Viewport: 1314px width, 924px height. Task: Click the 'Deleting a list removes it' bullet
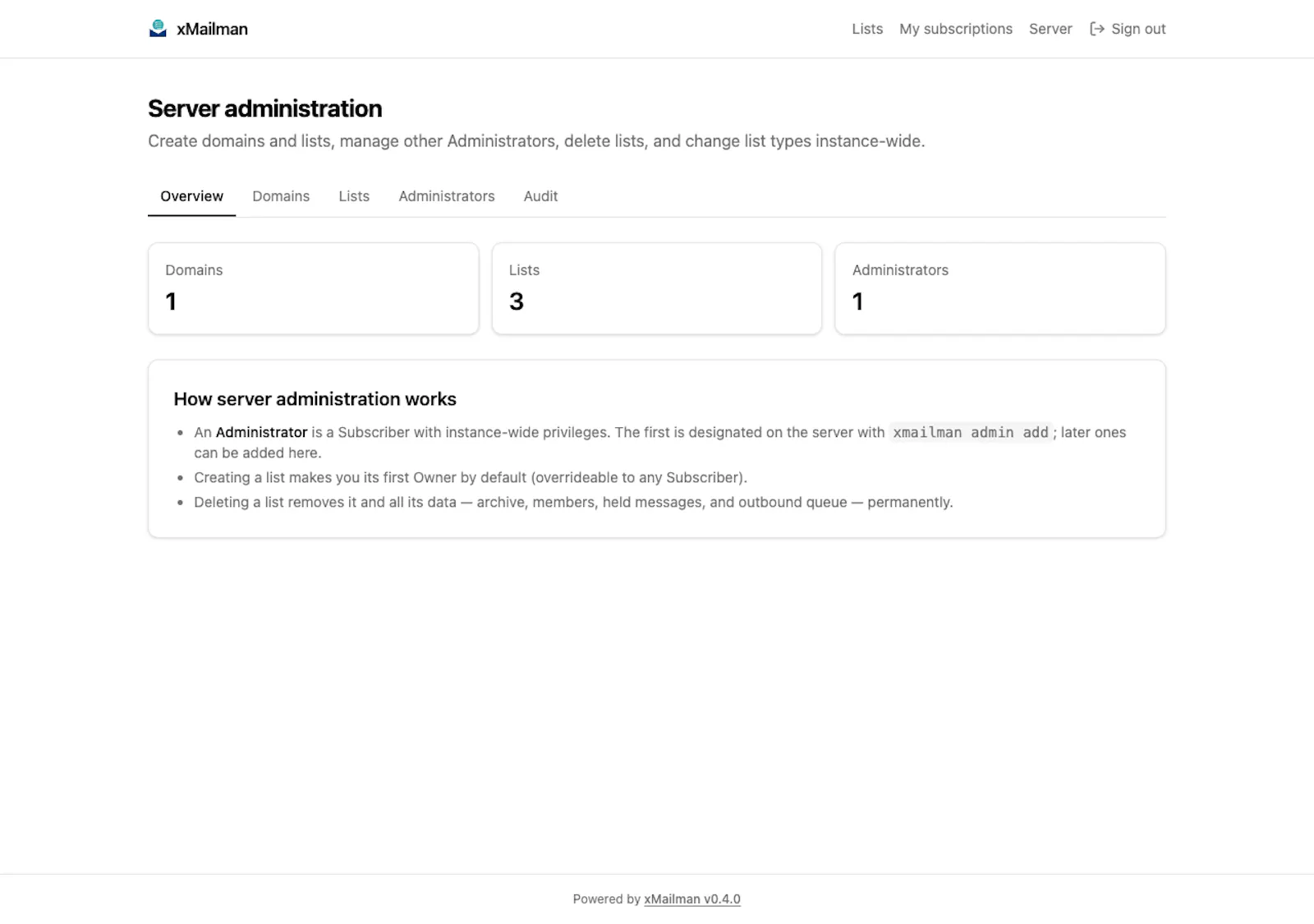point(573,502)
